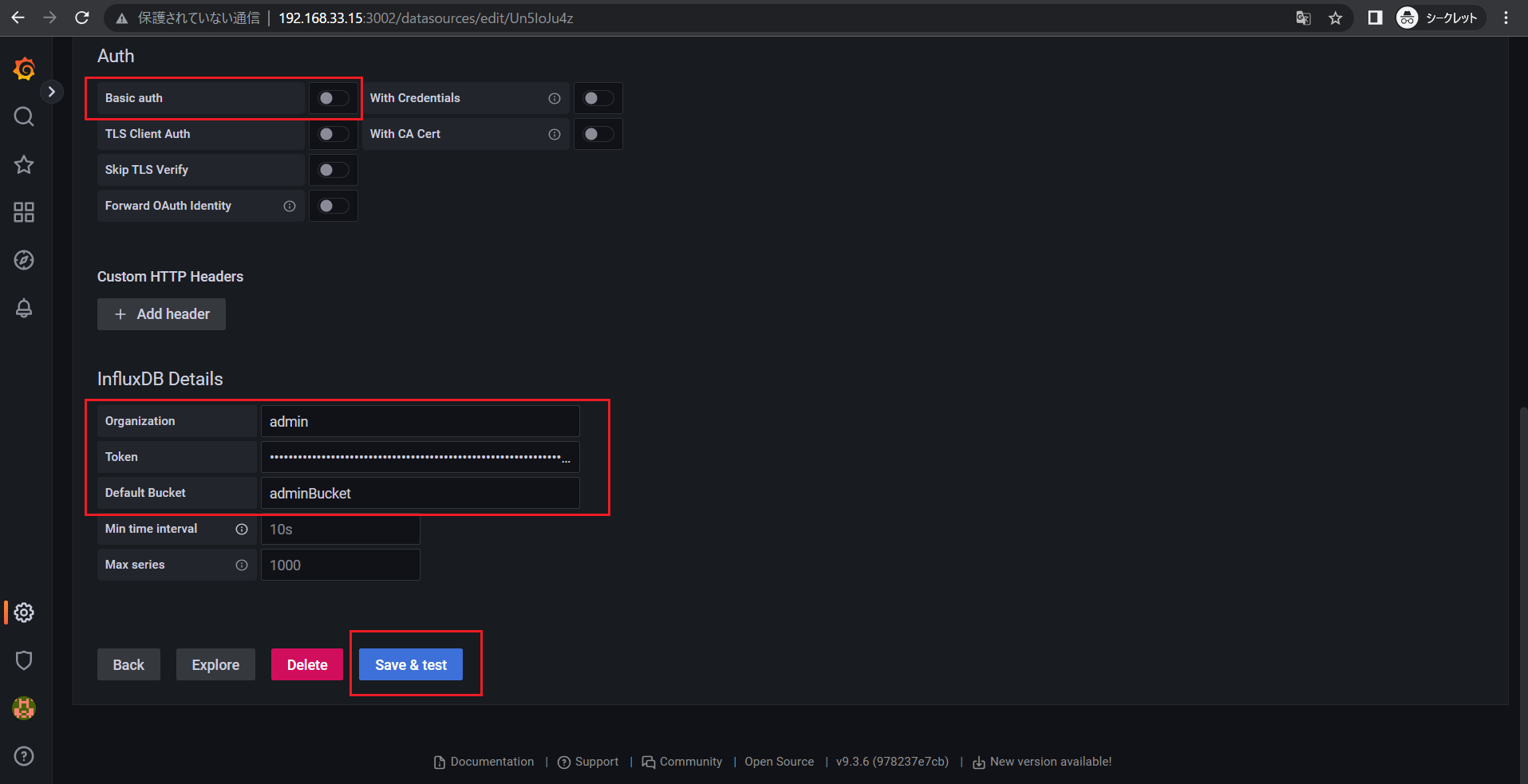Click the Grafana logo home icon
Screen dimensions: 1528x784
[x=24, y=69]
